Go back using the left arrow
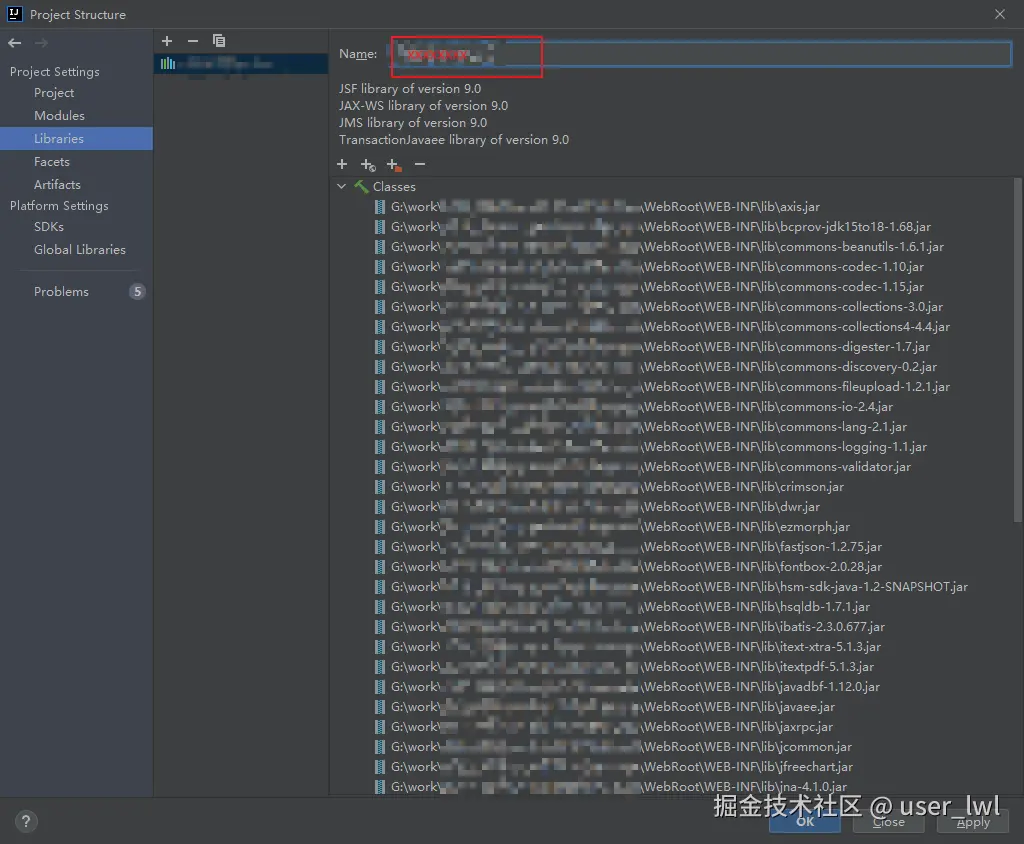 click(14, 43)
